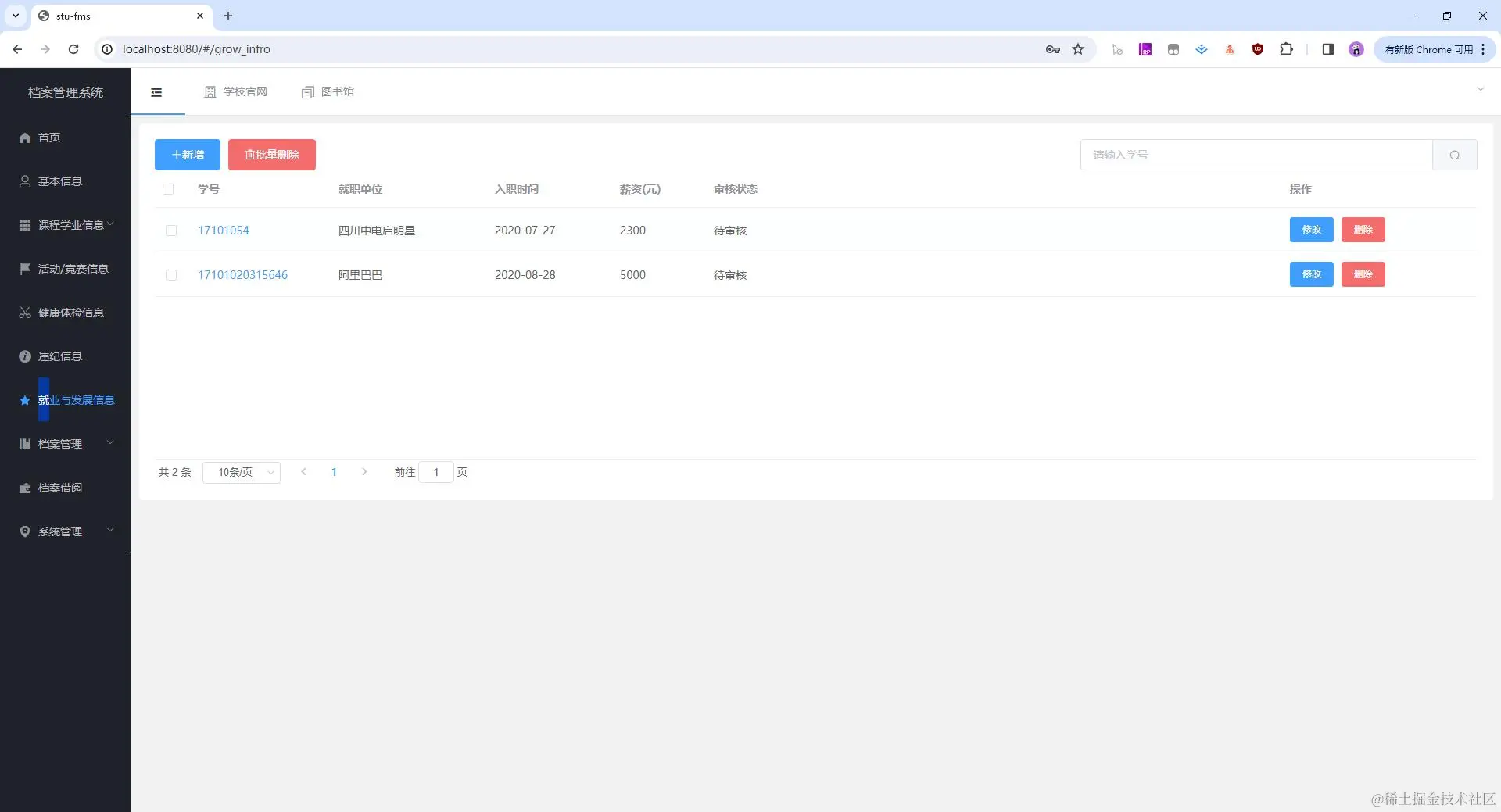
Task: Click the 入职时间 column header
Action: pyautogui.click(x=517, y=189)
